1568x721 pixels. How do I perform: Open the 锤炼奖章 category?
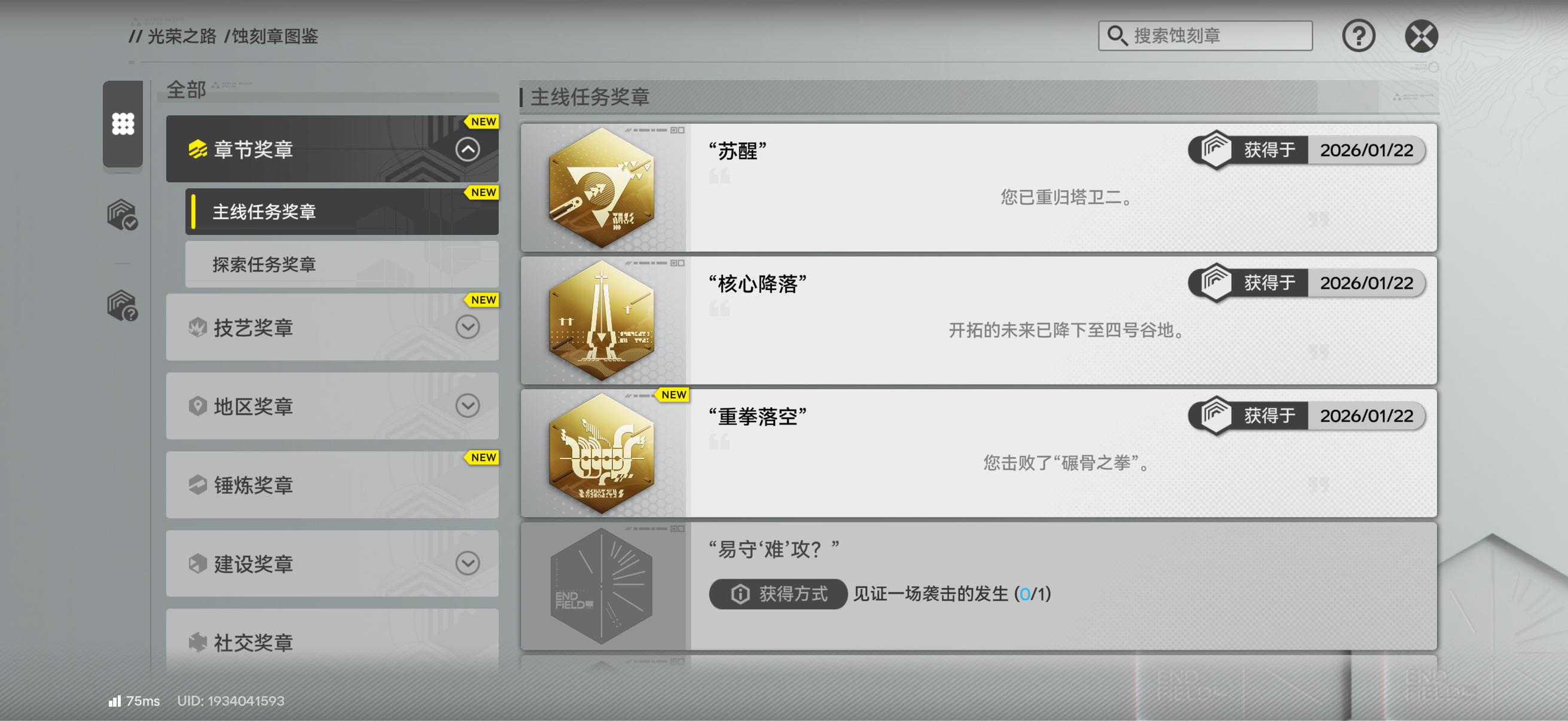(332, 485)
